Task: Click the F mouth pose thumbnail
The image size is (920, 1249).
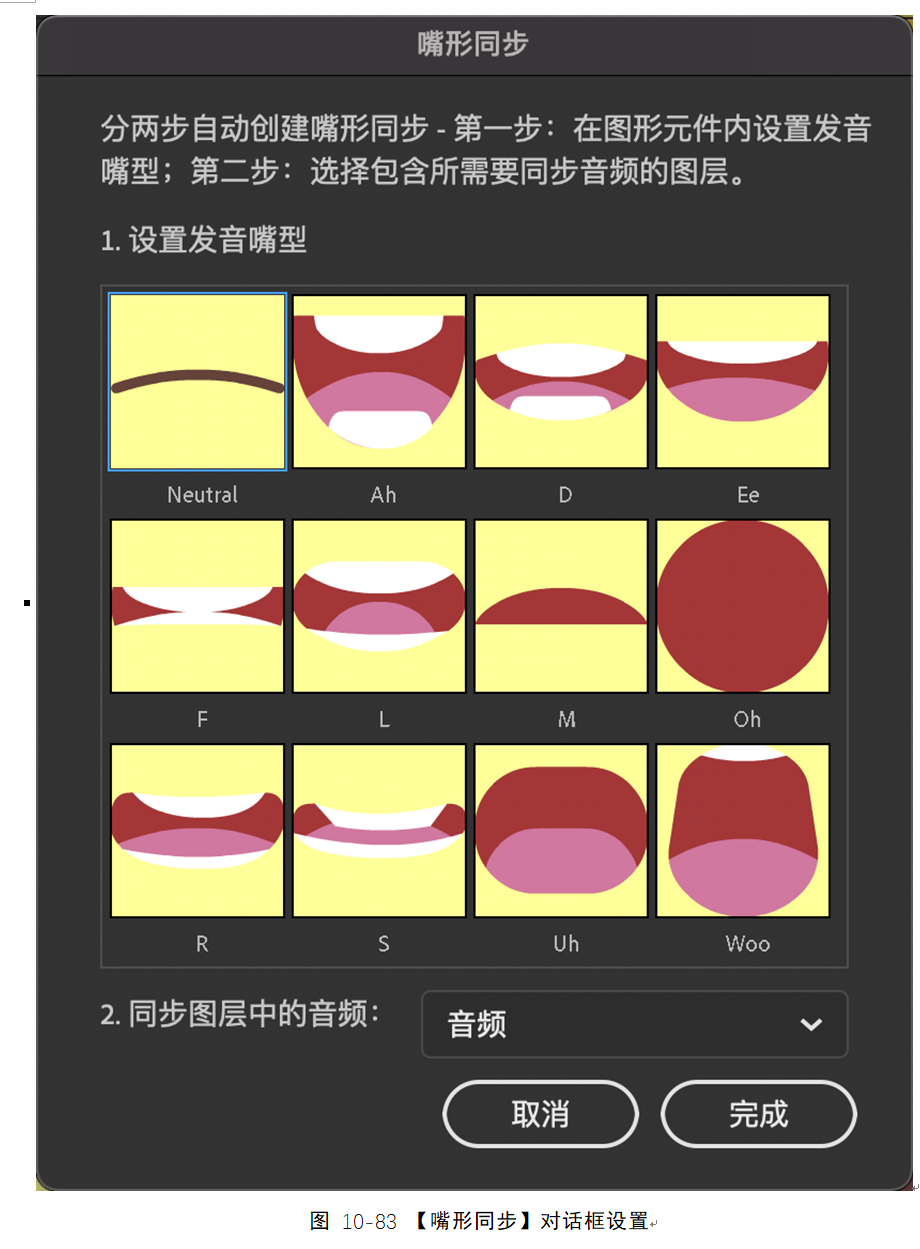Action: coord(197,606)
